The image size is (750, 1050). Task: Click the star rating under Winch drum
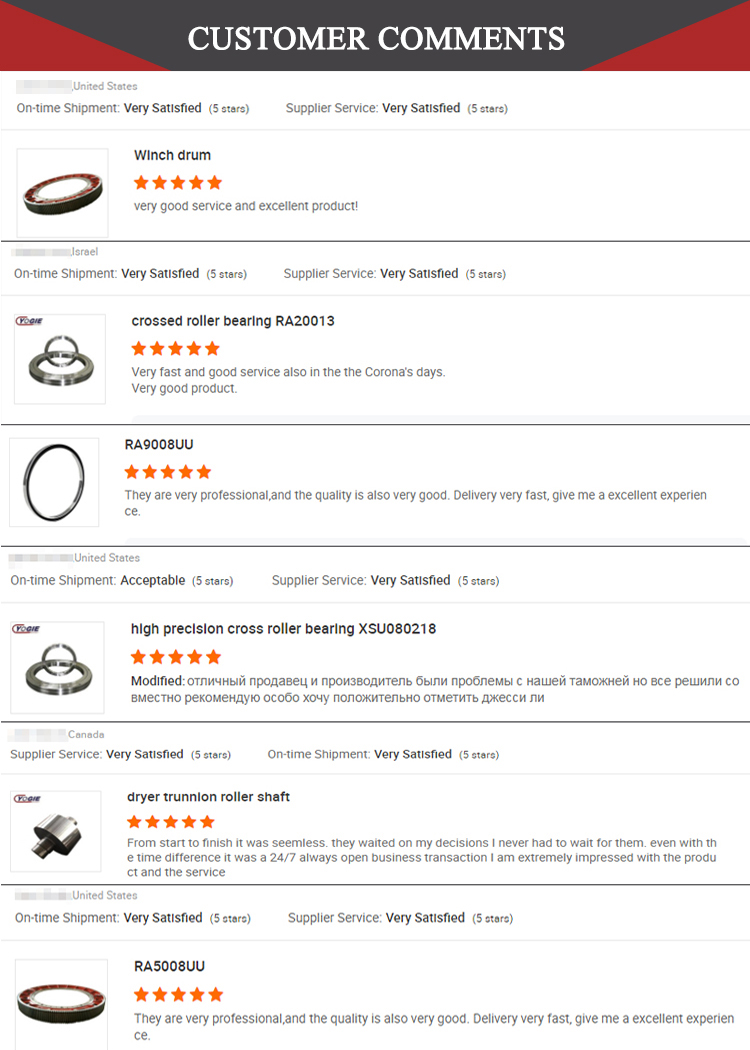click(x=178, y=183)
